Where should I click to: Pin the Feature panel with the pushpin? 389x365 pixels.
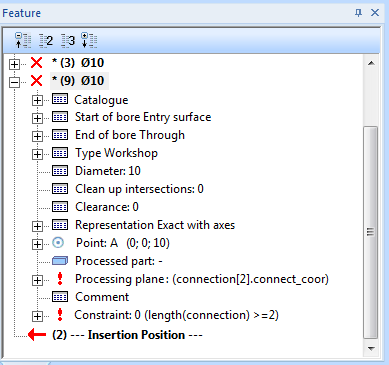point(358,13)
